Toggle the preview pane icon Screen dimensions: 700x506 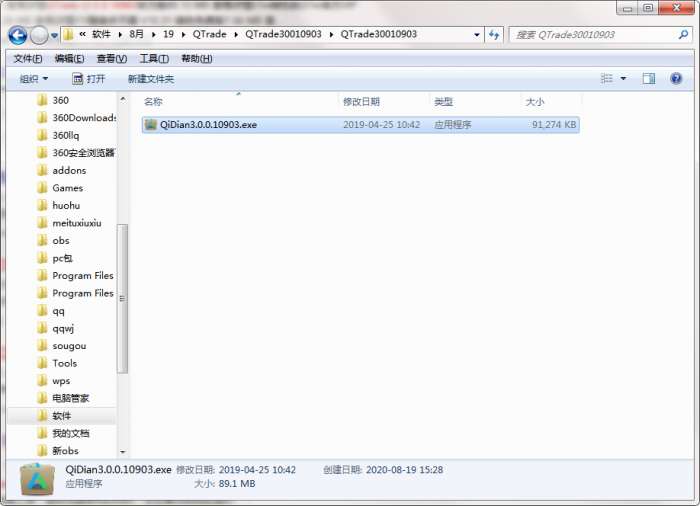[649, 79]
